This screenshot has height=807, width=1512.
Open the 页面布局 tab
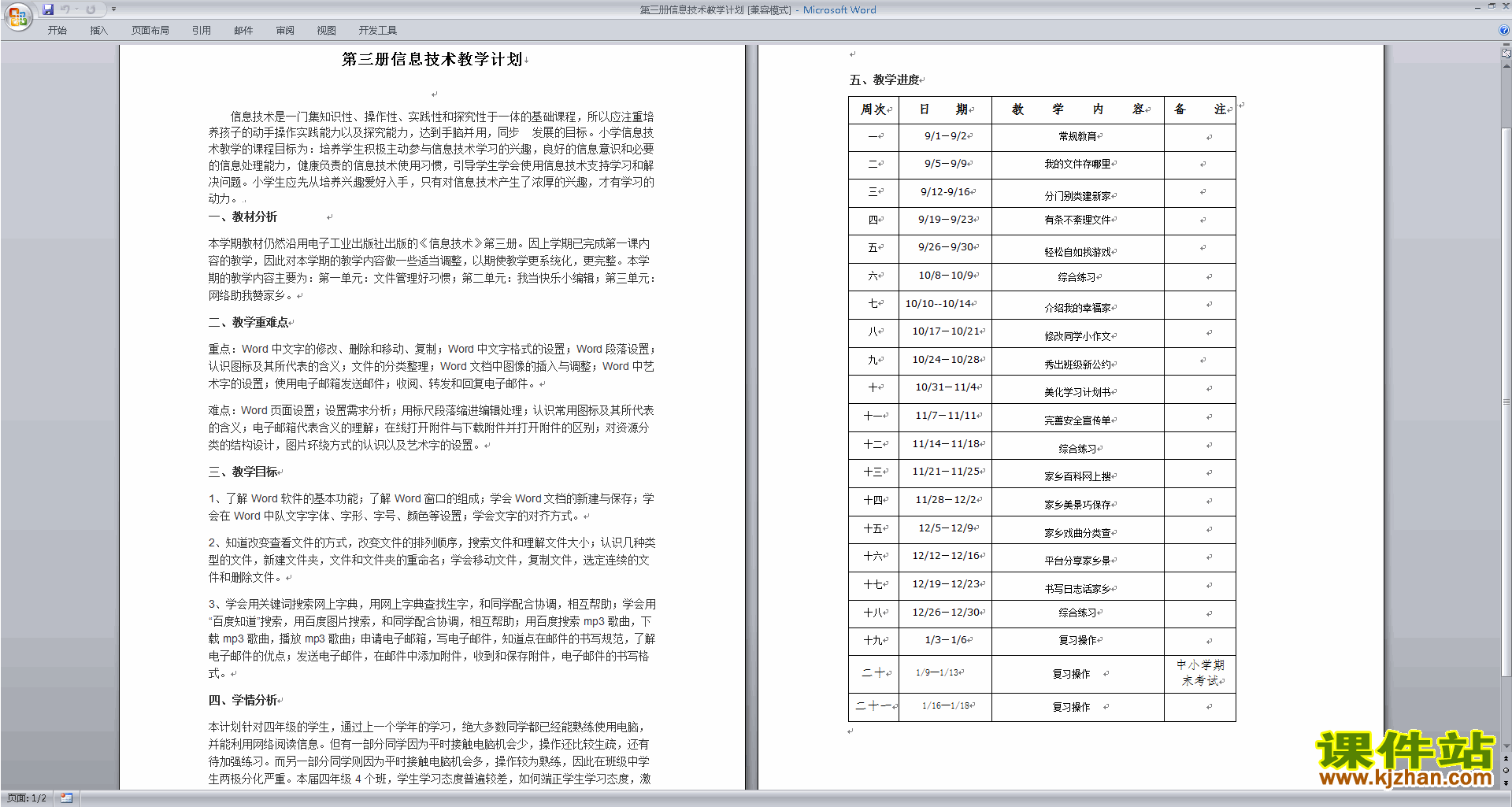click(150, 31)
